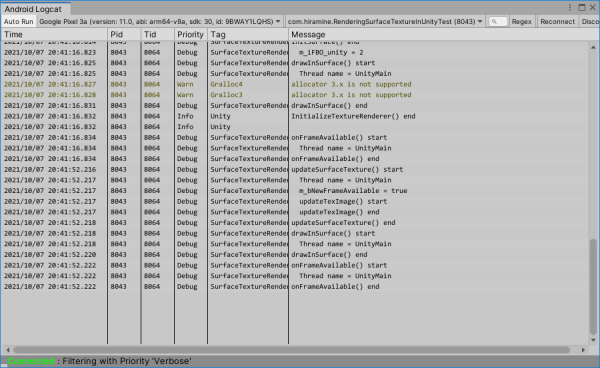Select the Gralloc4 warning log row
This screenshot has height=368, width=600.
295,84
